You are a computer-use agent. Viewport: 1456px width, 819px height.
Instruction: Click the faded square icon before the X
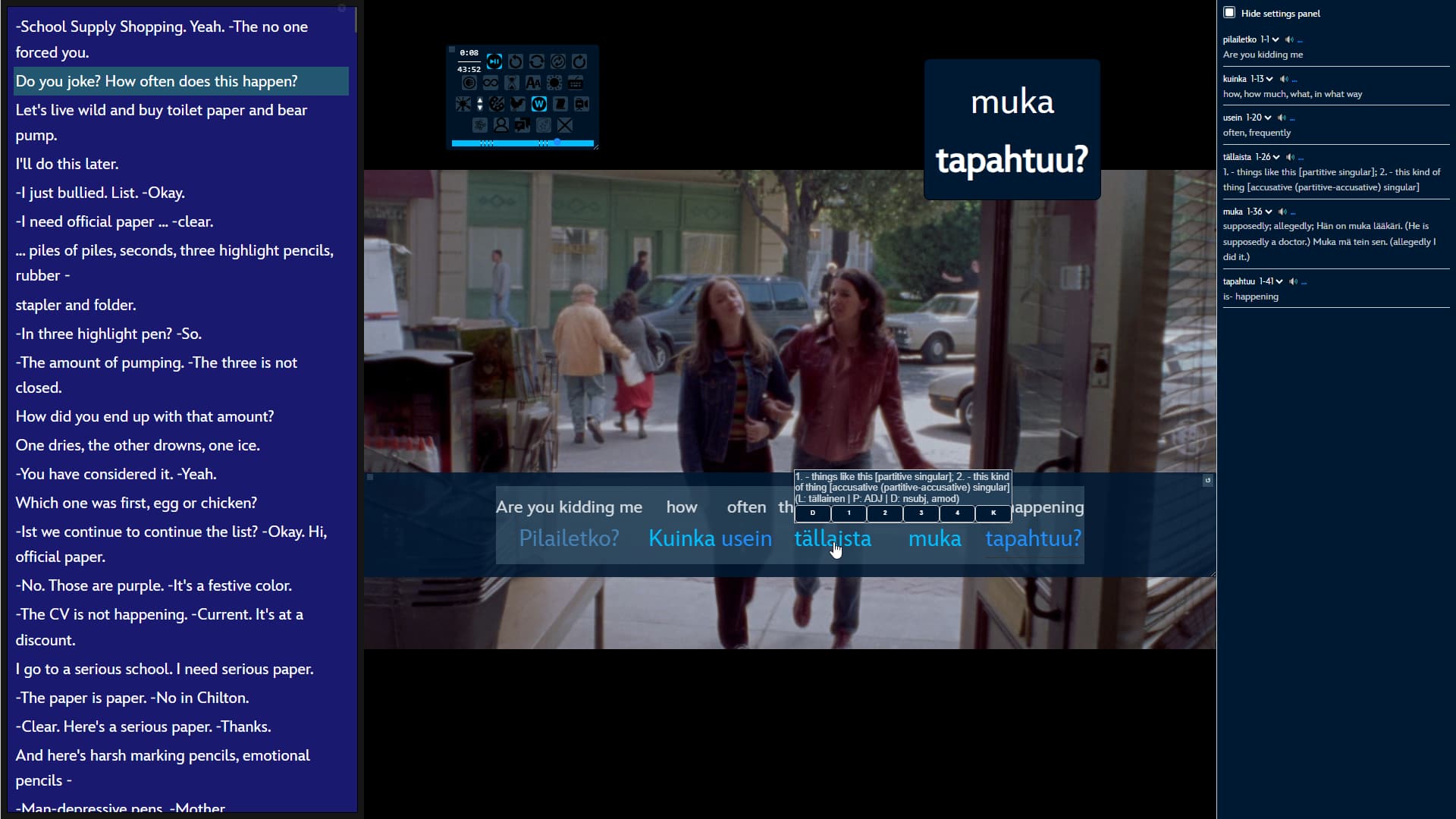tap(544, 125)
